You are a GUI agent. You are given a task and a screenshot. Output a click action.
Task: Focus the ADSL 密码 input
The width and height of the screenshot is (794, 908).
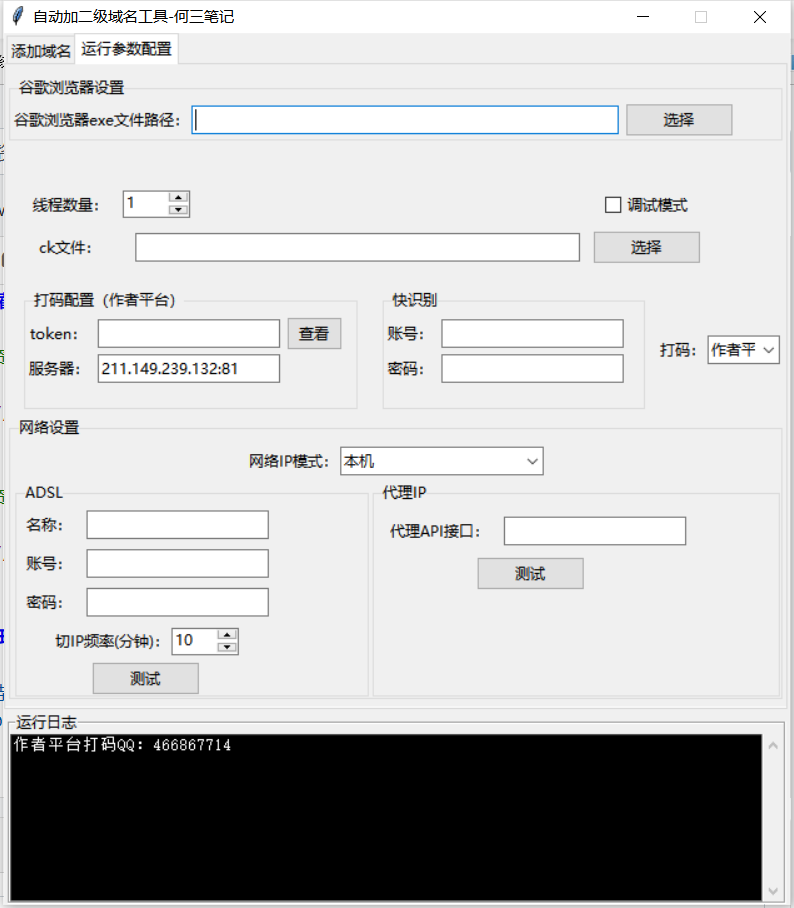point(177,602)
